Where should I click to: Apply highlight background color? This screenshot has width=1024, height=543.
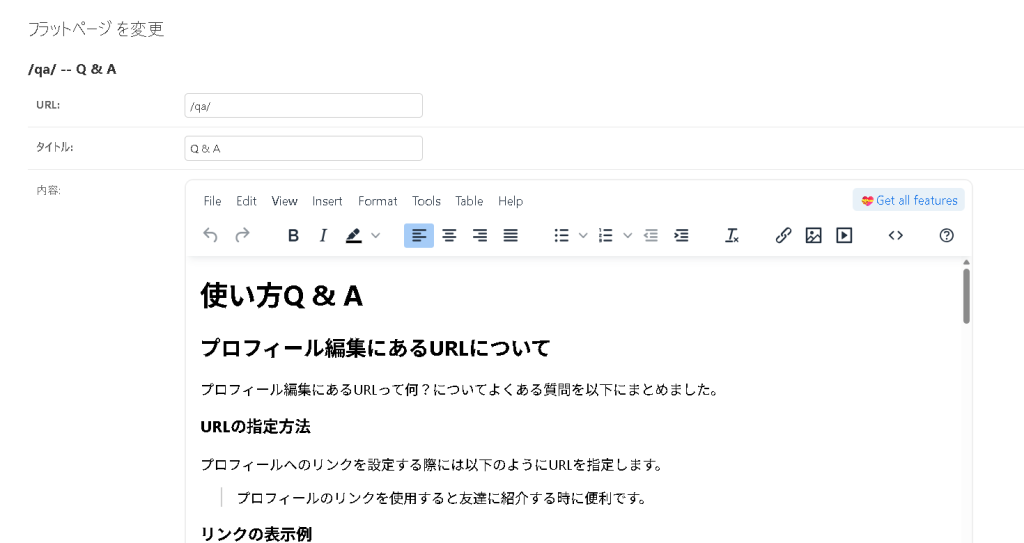tap(353, 235)
